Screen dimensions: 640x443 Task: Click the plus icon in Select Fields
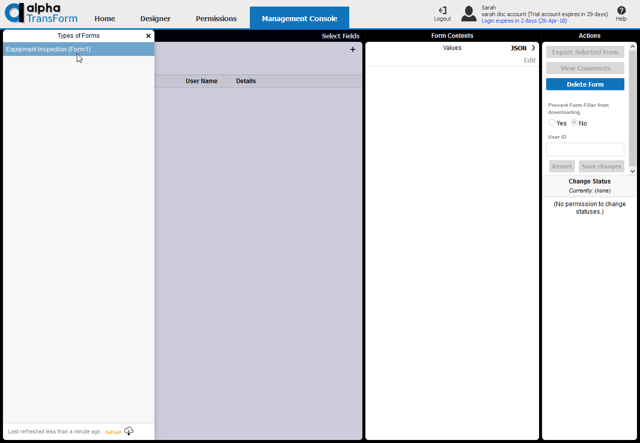[352, 49]
